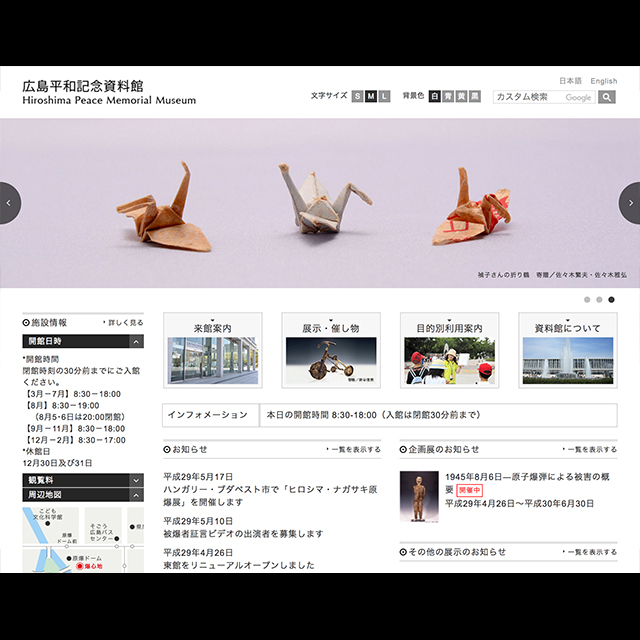The image size is (640, 640).
Task: Click the カスタム検索 search field
Action: [x=544, y=97]
